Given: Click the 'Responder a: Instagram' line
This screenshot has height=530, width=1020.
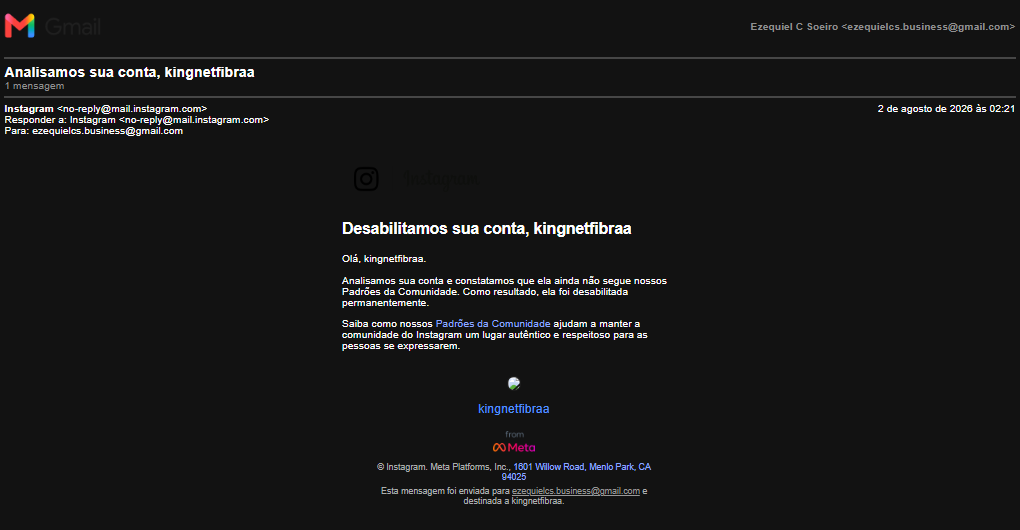Looking at the screenshot, I should point(137,120).
